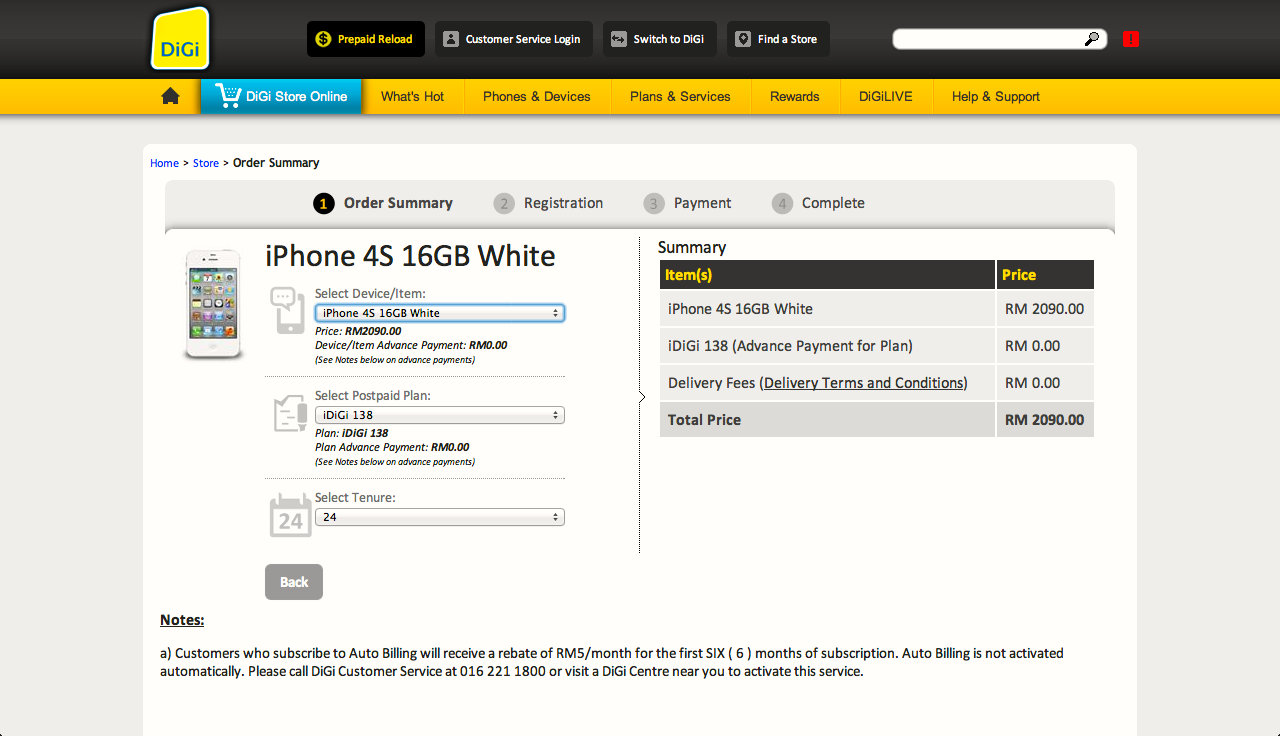Screen dimensions: 1280x736
Task: Open Customer Service Login
Action: tap(514, 39)
